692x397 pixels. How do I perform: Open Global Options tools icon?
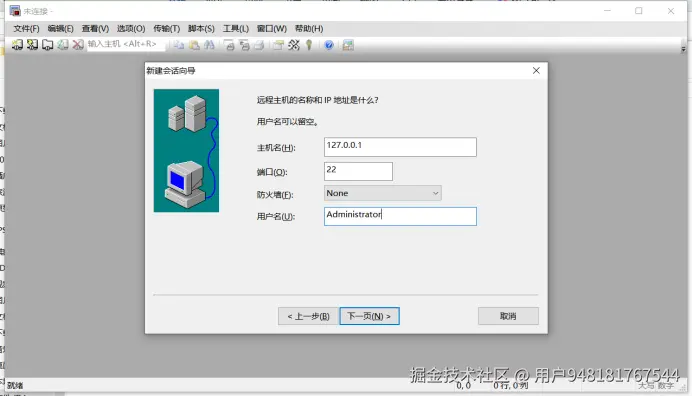coord(293,45)
